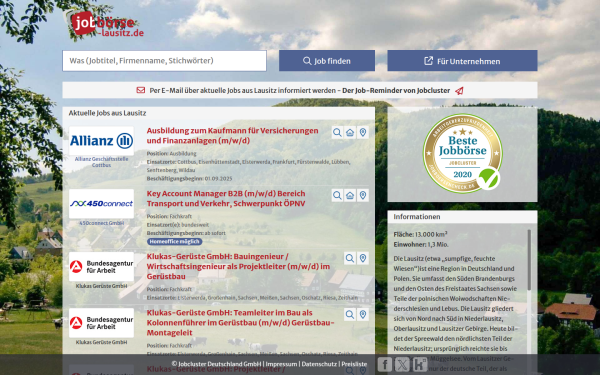The height and width of the screenshot is (375, 600).
Task: Click Beschäftigungsbeginn: 01.09.2025 text
Action: point(189,178)
